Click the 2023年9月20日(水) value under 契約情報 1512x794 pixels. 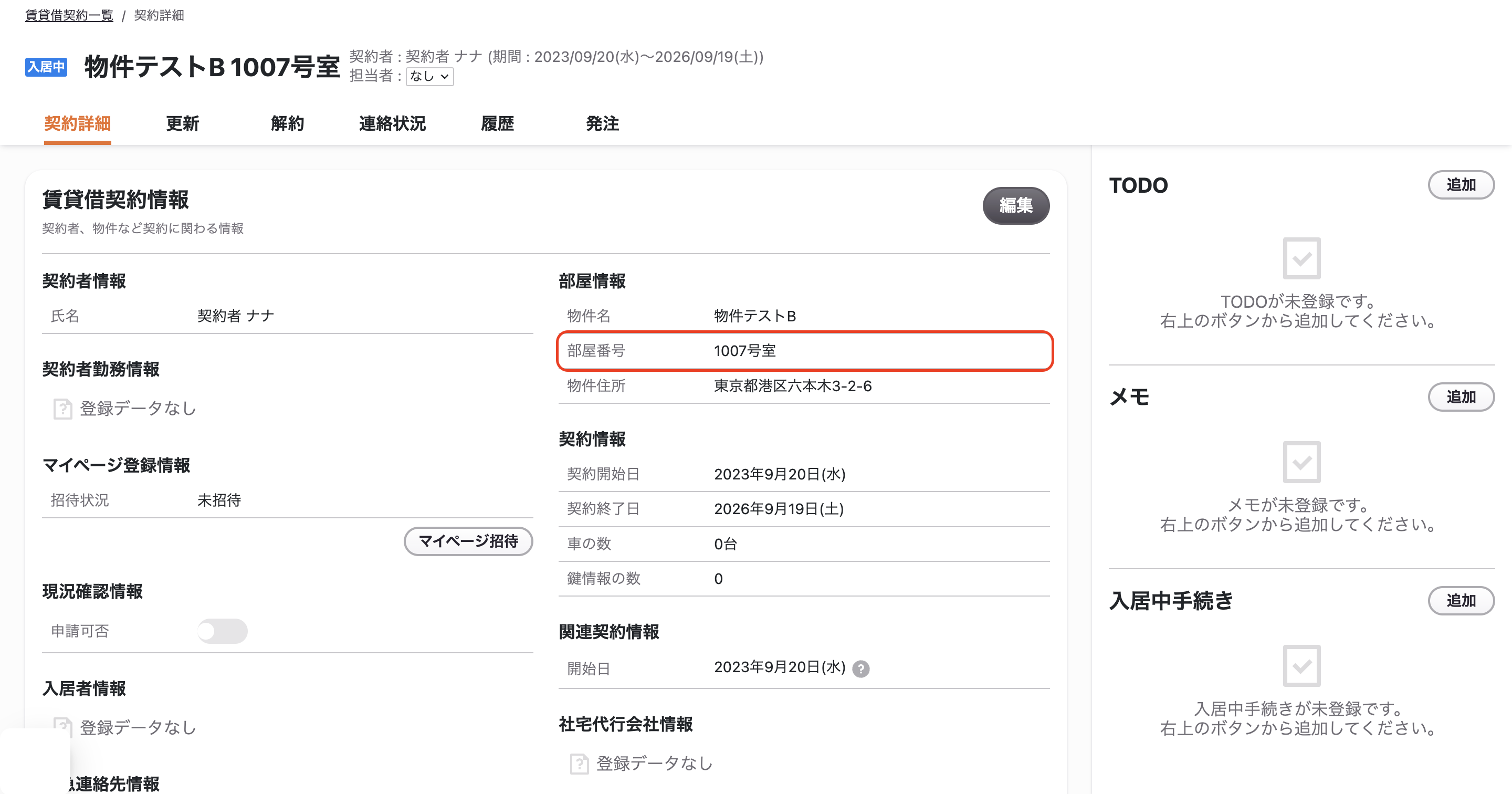tap(780, 474)
